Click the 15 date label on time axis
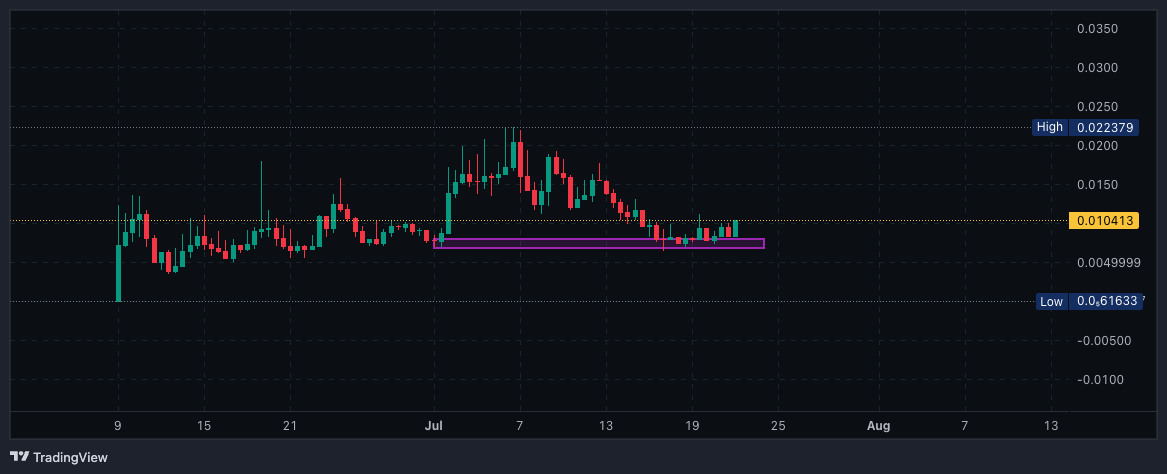The height and width of the screenshot is (474, 1167). click(204, 426)
